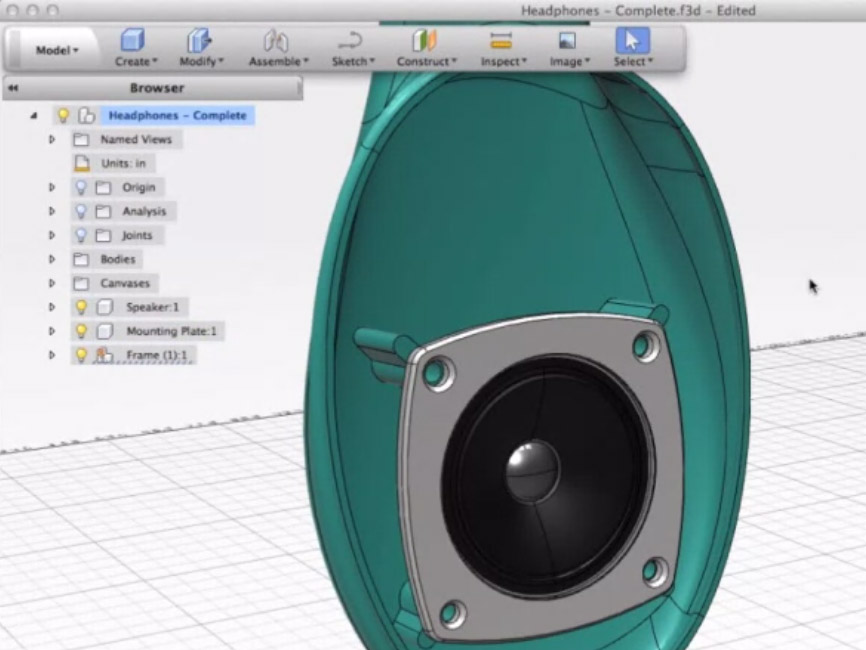Open the Assemble tools

click(x=277, y=42)
